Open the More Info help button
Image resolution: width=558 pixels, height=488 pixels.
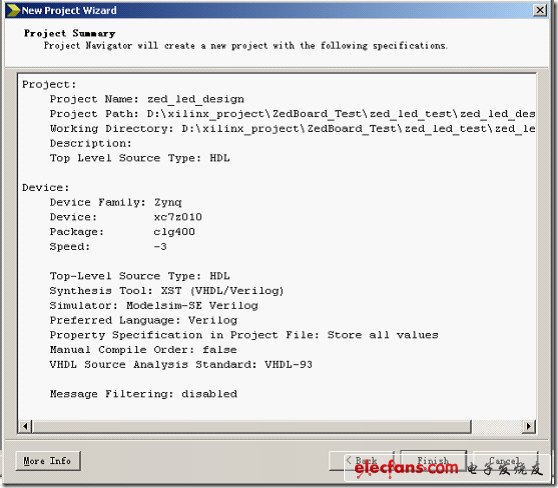point(48,461)
